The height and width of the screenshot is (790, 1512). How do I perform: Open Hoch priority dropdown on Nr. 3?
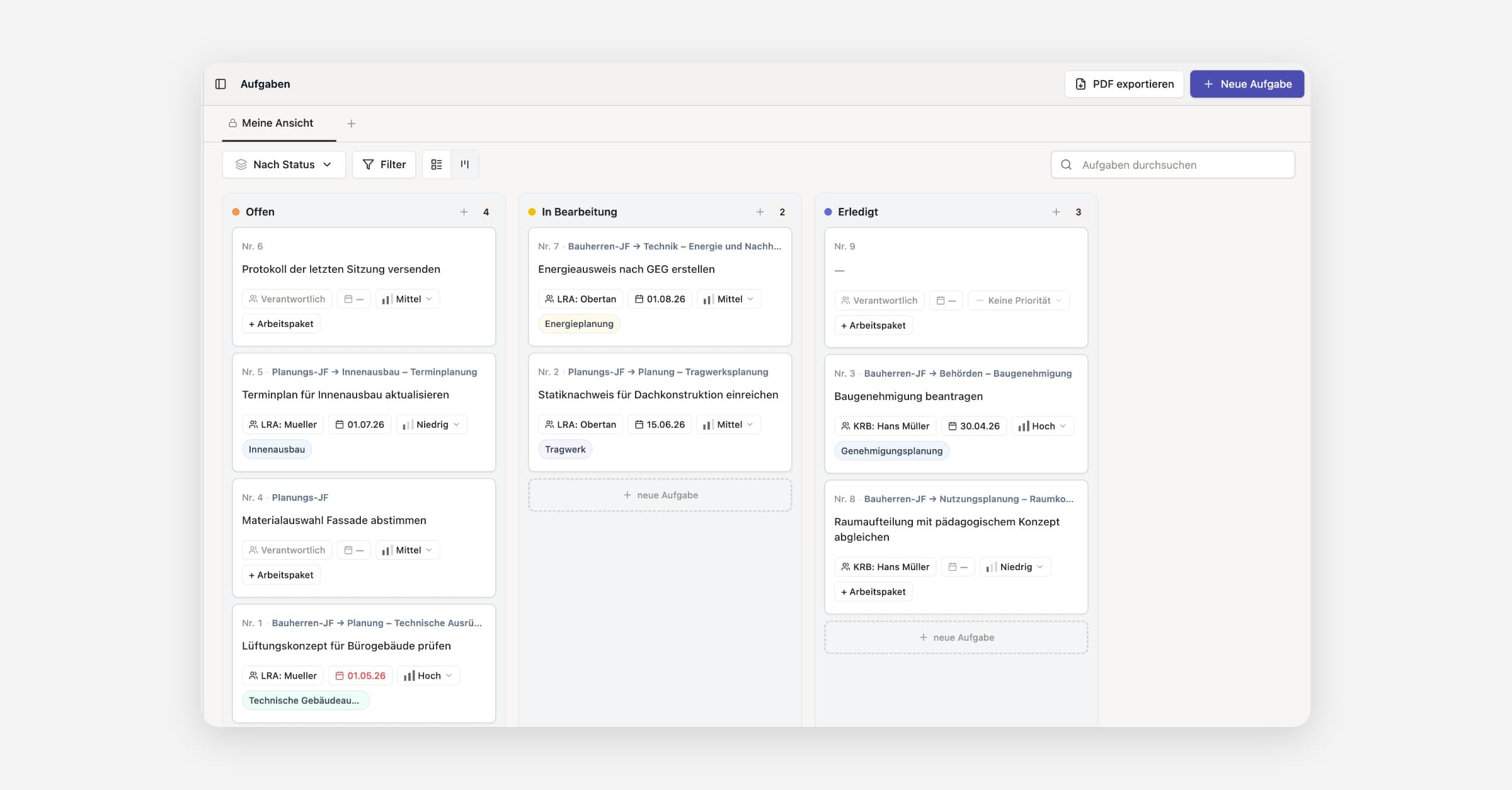(1043, 426)
